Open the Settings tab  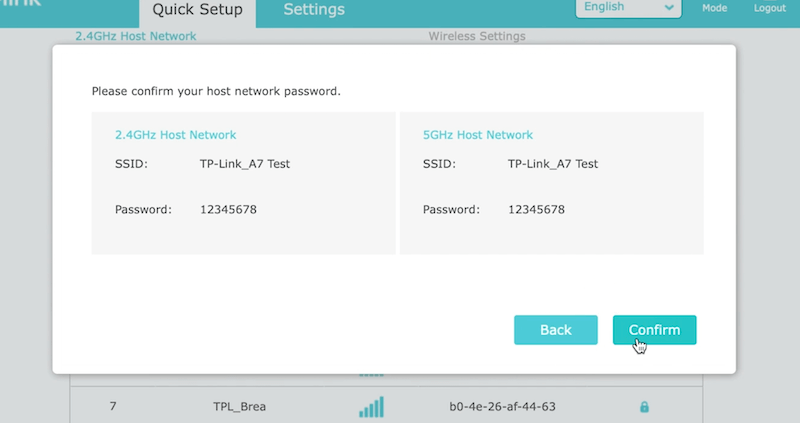(314, 10)
